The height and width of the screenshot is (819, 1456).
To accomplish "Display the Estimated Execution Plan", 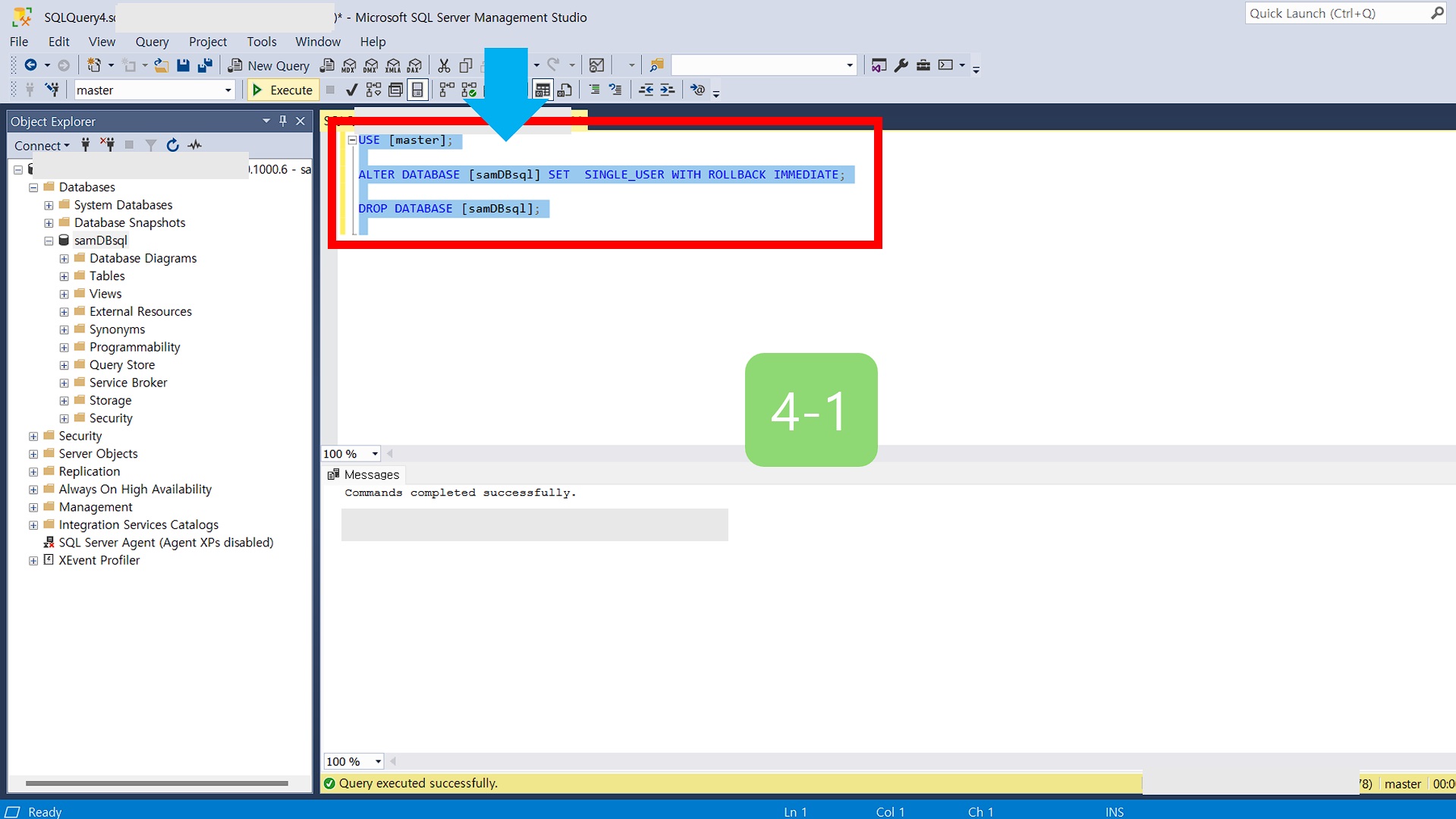I will click(x=373, y=90).
